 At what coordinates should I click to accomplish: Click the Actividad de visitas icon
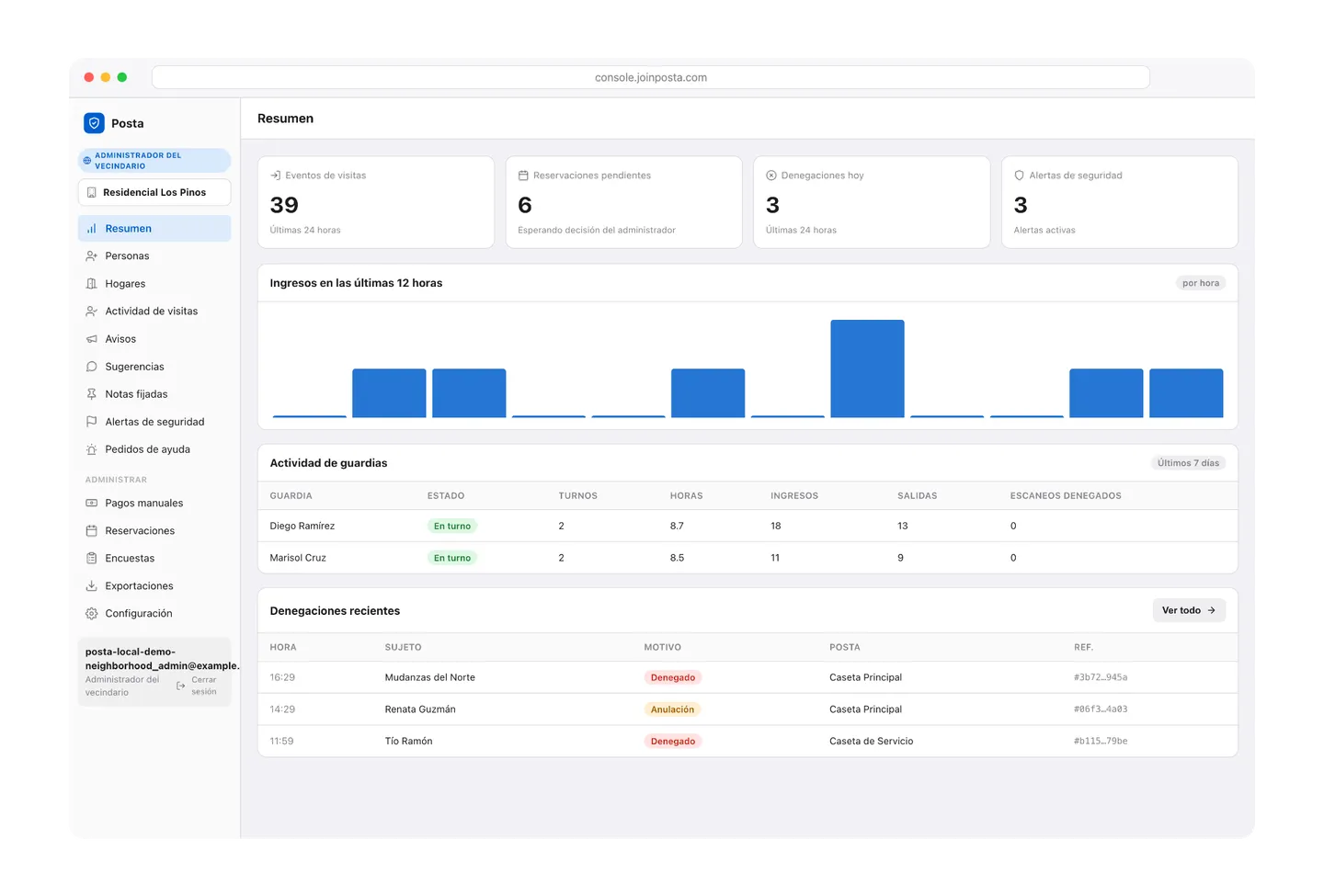point(92,312)
